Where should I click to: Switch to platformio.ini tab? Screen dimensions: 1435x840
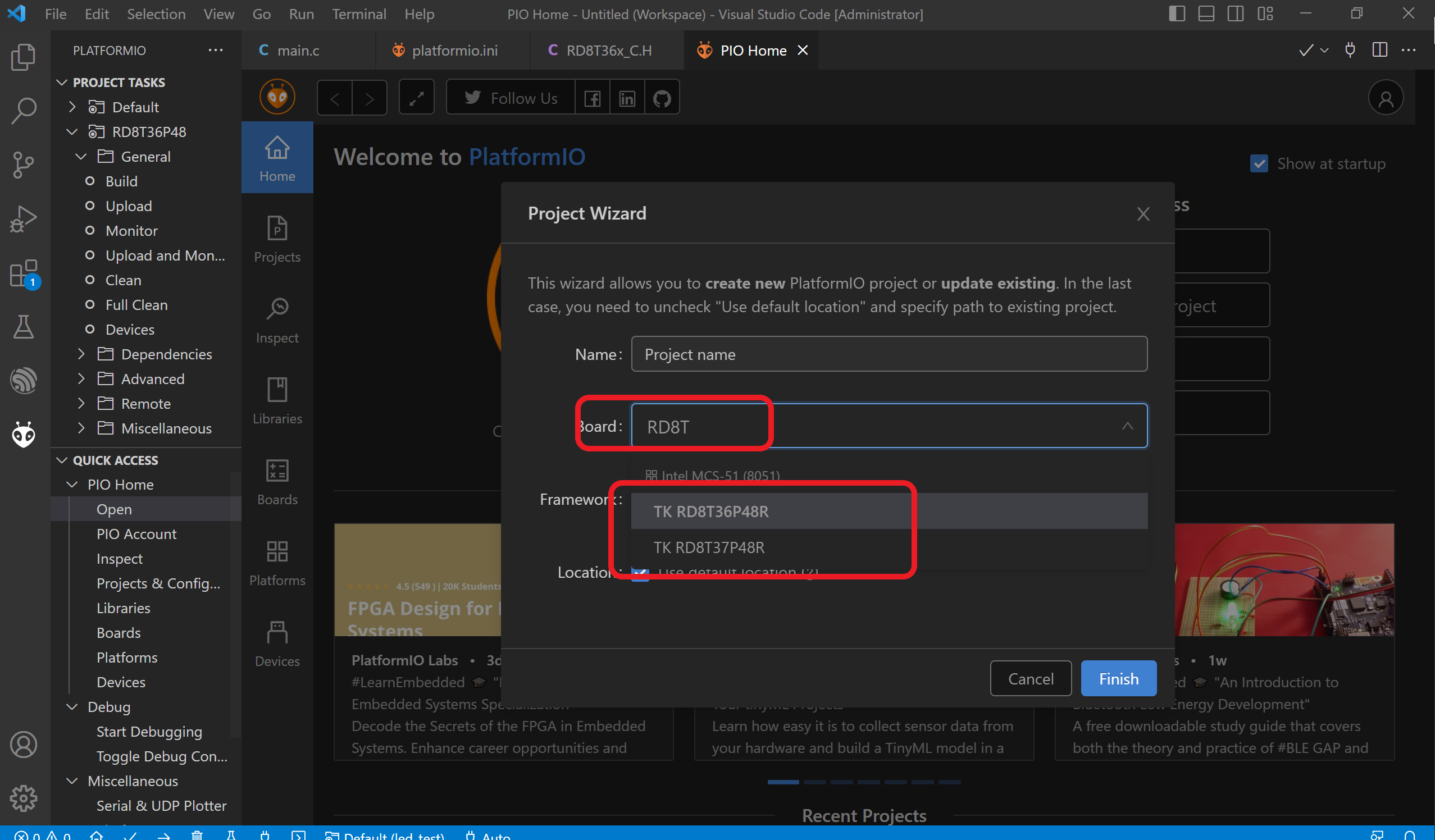click(454, 51)
